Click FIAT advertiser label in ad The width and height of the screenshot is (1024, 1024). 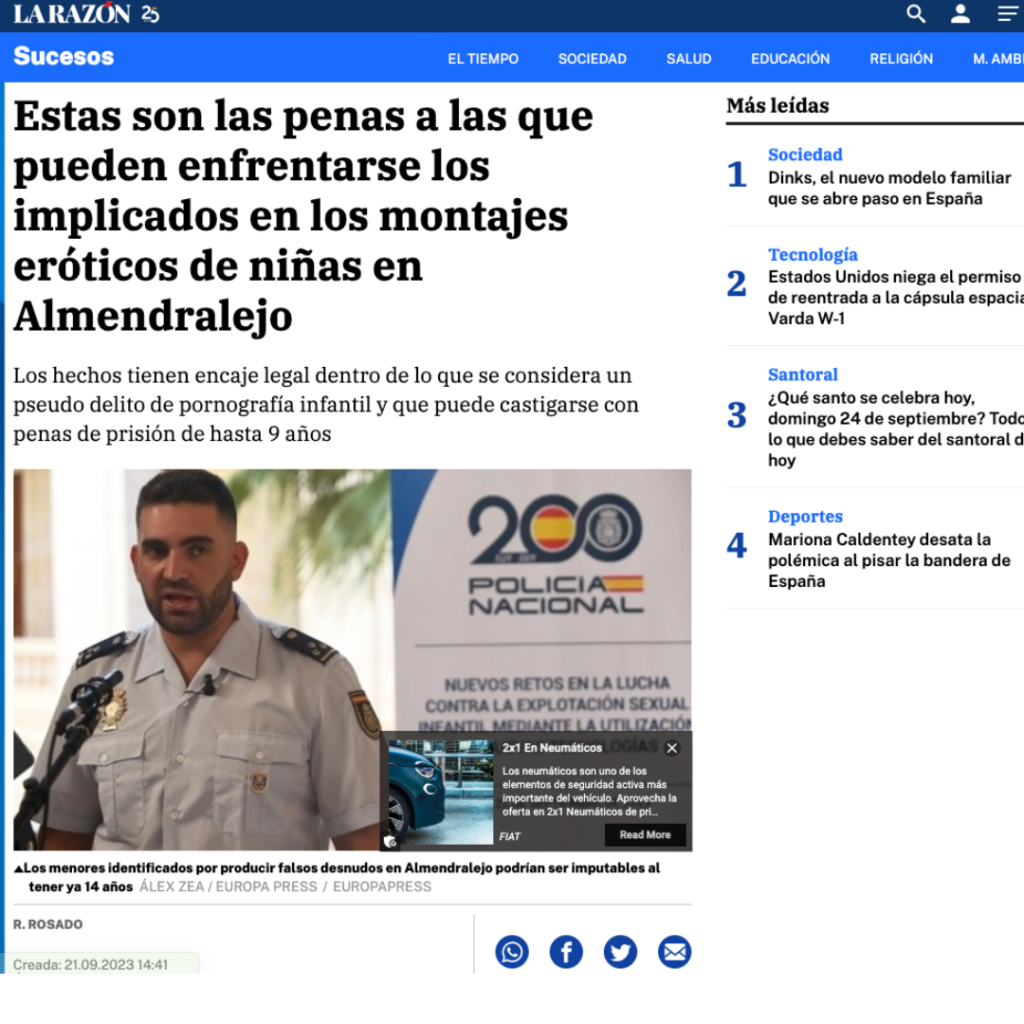click(x=509, y=836)
